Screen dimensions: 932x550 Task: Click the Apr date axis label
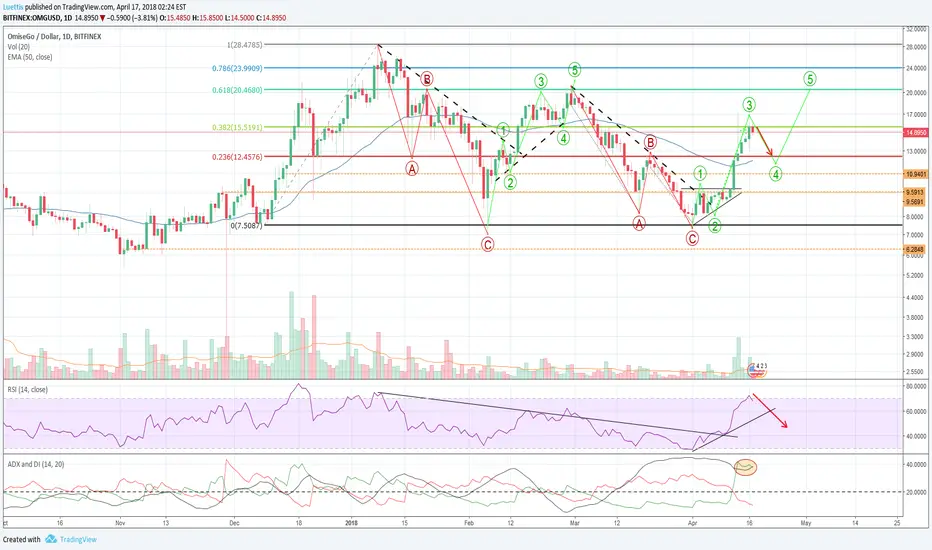tap(692, 523)
